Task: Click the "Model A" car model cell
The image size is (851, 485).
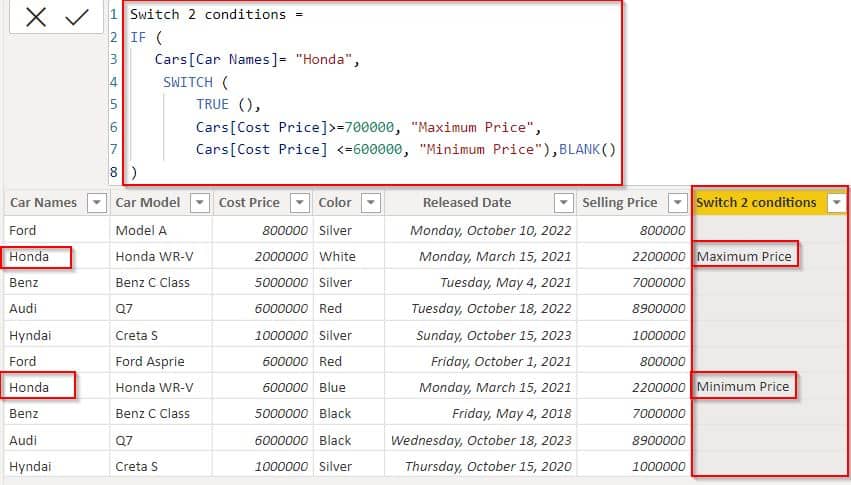Action: click(141, 231)
